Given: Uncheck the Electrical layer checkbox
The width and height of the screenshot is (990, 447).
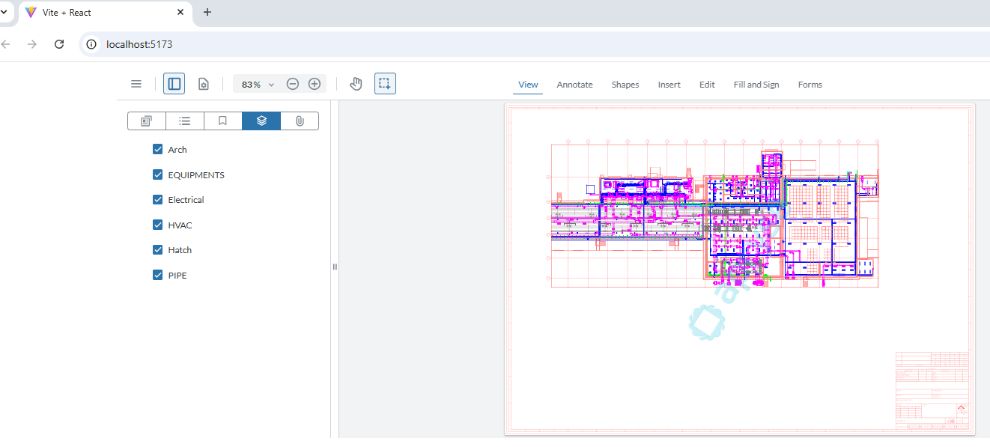Looking at the screenshot, I should tap(158, 200).
